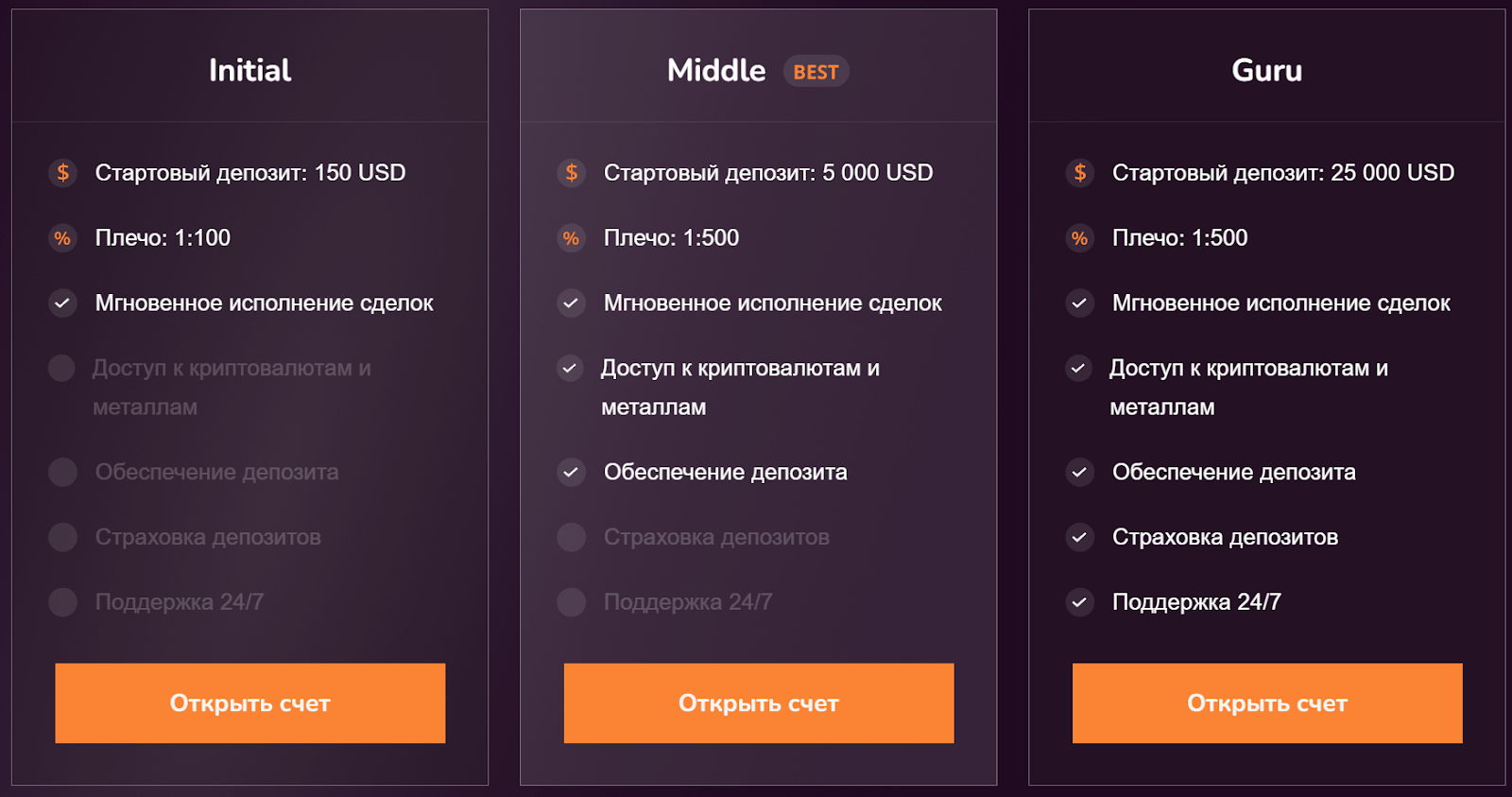Click the disabled circle beside Middle's Страховка депозитов

click(x=572, y=537)
